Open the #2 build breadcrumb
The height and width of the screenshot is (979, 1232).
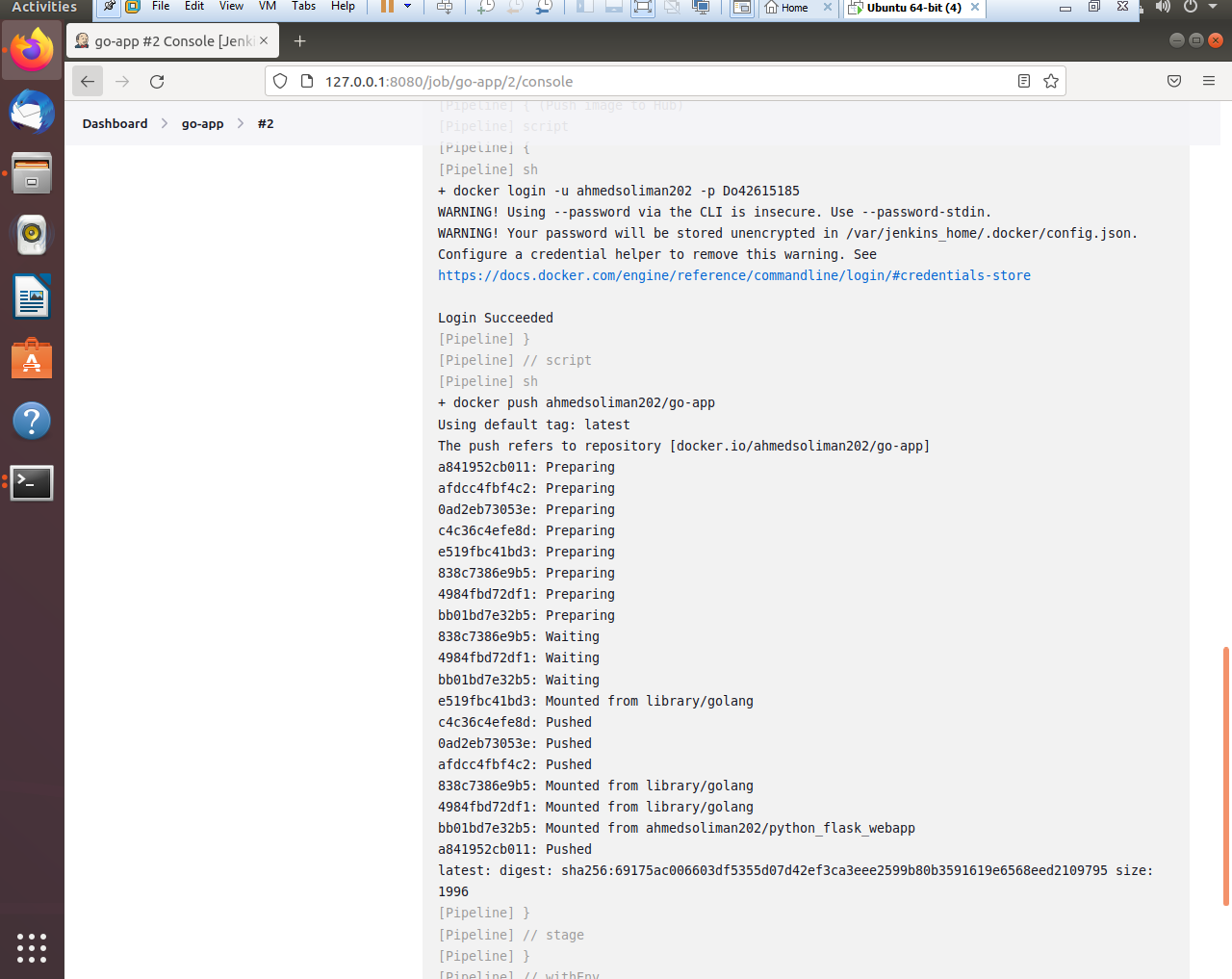[266, 123]
